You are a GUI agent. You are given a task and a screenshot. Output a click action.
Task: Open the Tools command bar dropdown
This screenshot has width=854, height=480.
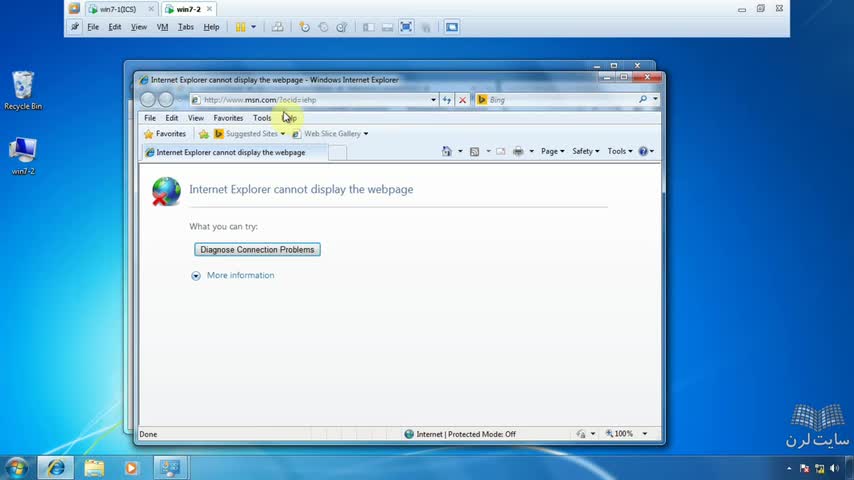(x=620, y=151)
